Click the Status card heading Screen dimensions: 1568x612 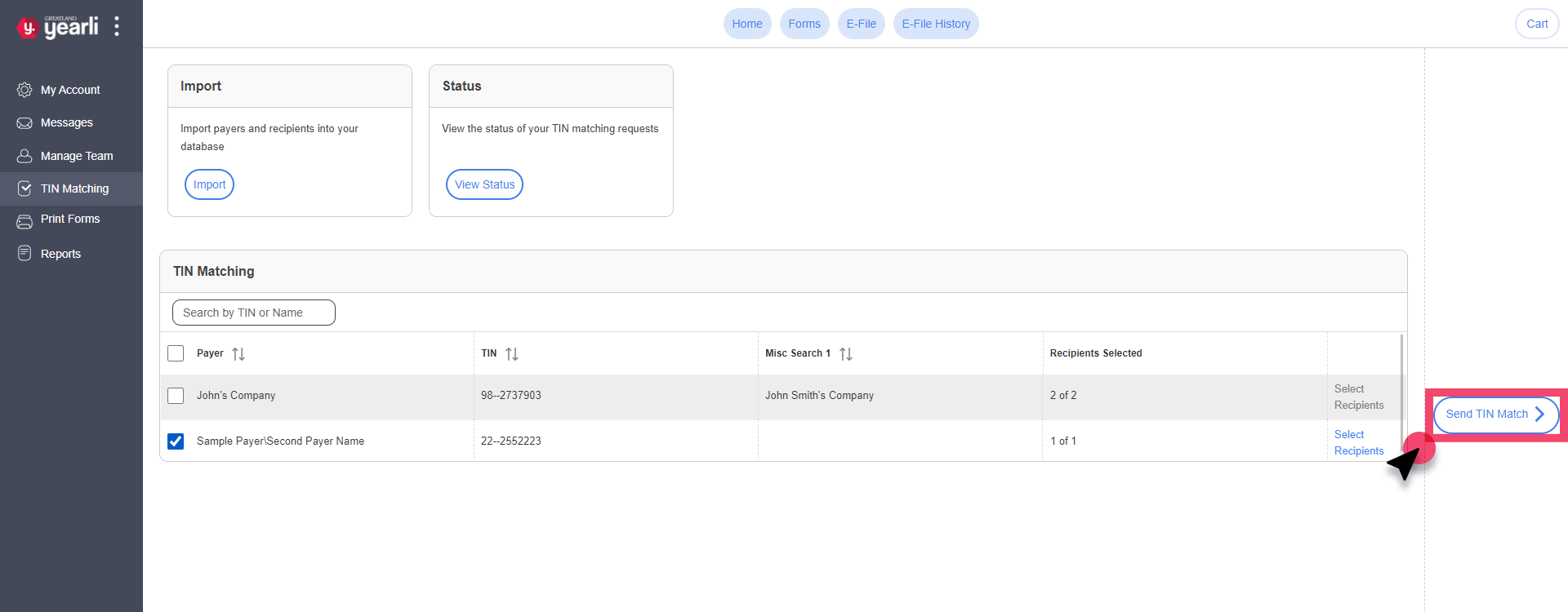point(462,86)
